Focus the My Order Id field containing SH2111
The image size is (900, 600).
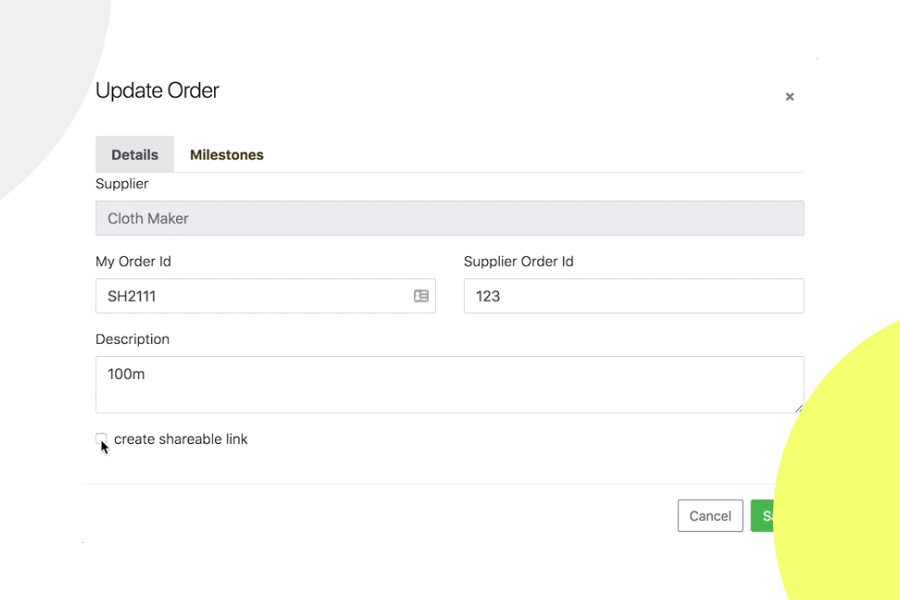click(x=255, y=296)
